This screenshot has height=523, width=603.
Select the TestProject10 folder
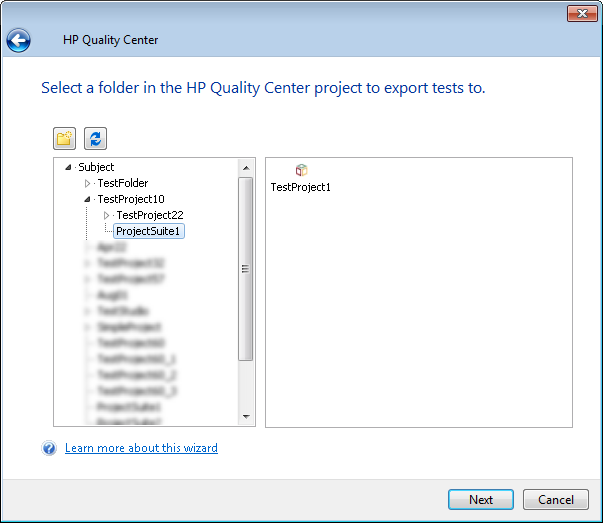coord(131,199)
